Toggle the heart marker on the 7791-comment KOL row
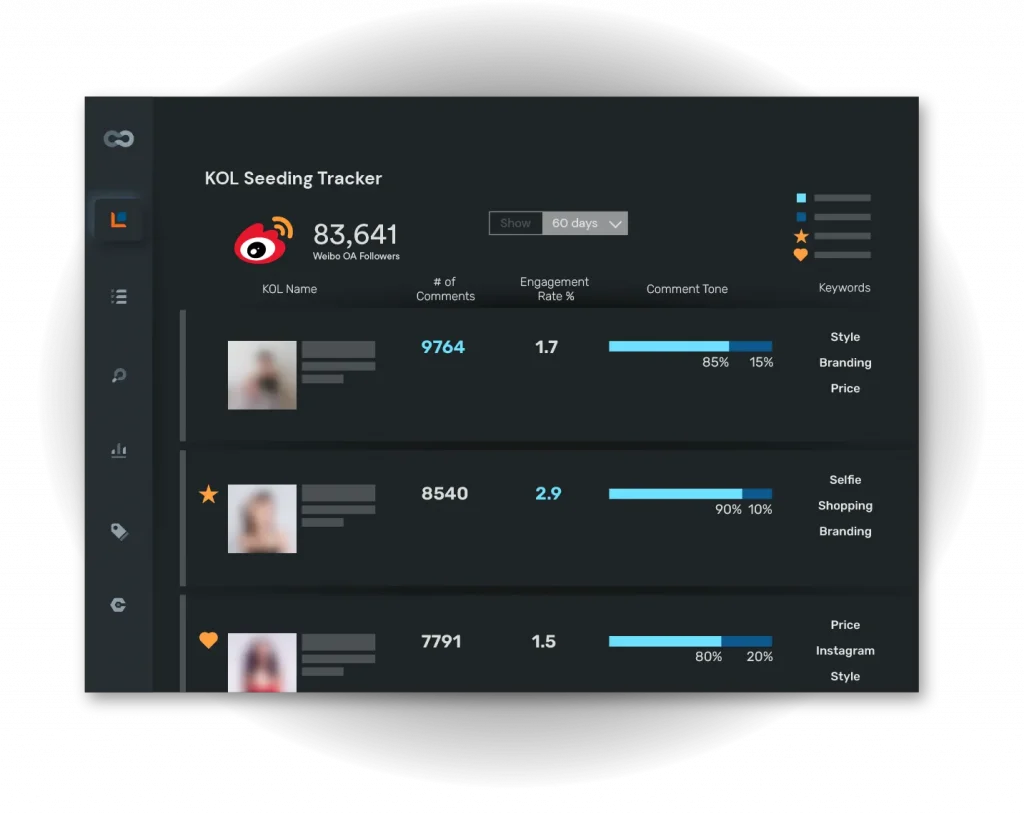1024x814 pixels. tap(208, 640)
